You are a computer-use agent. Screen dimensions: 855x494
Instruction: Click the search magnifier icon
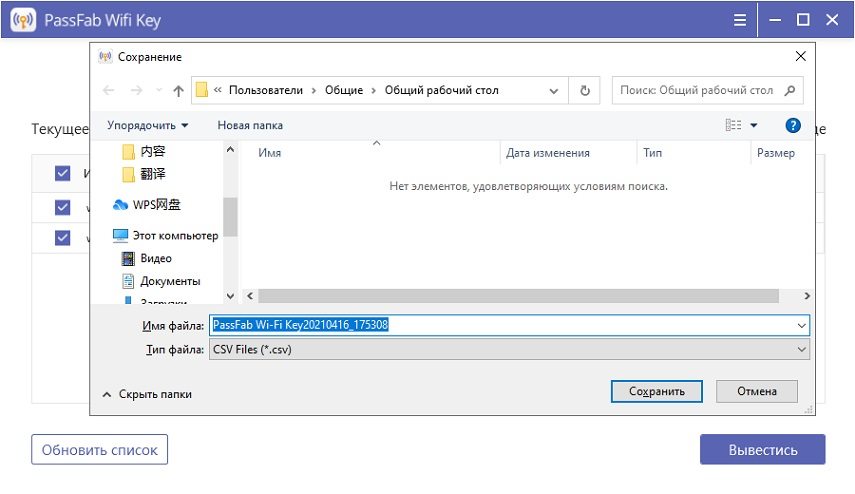click(x=790, y=90)
